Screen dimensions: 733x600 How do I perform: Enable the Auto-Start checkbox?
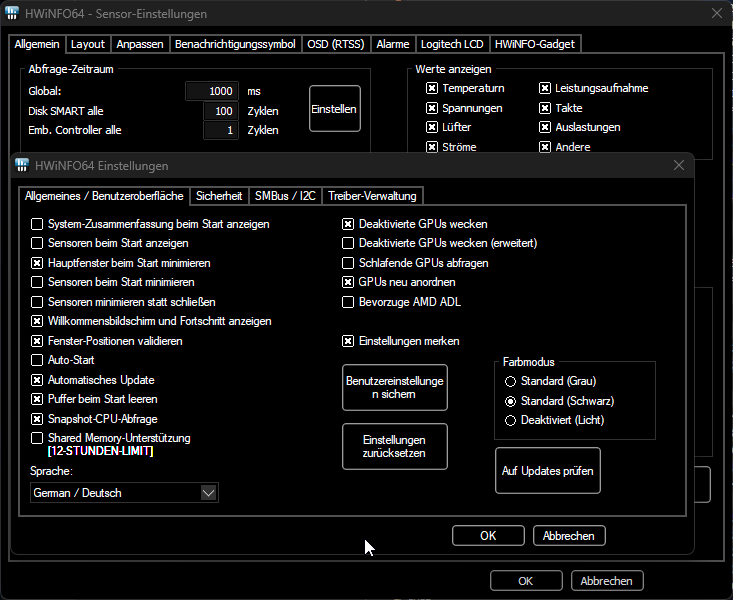point(37,360)
